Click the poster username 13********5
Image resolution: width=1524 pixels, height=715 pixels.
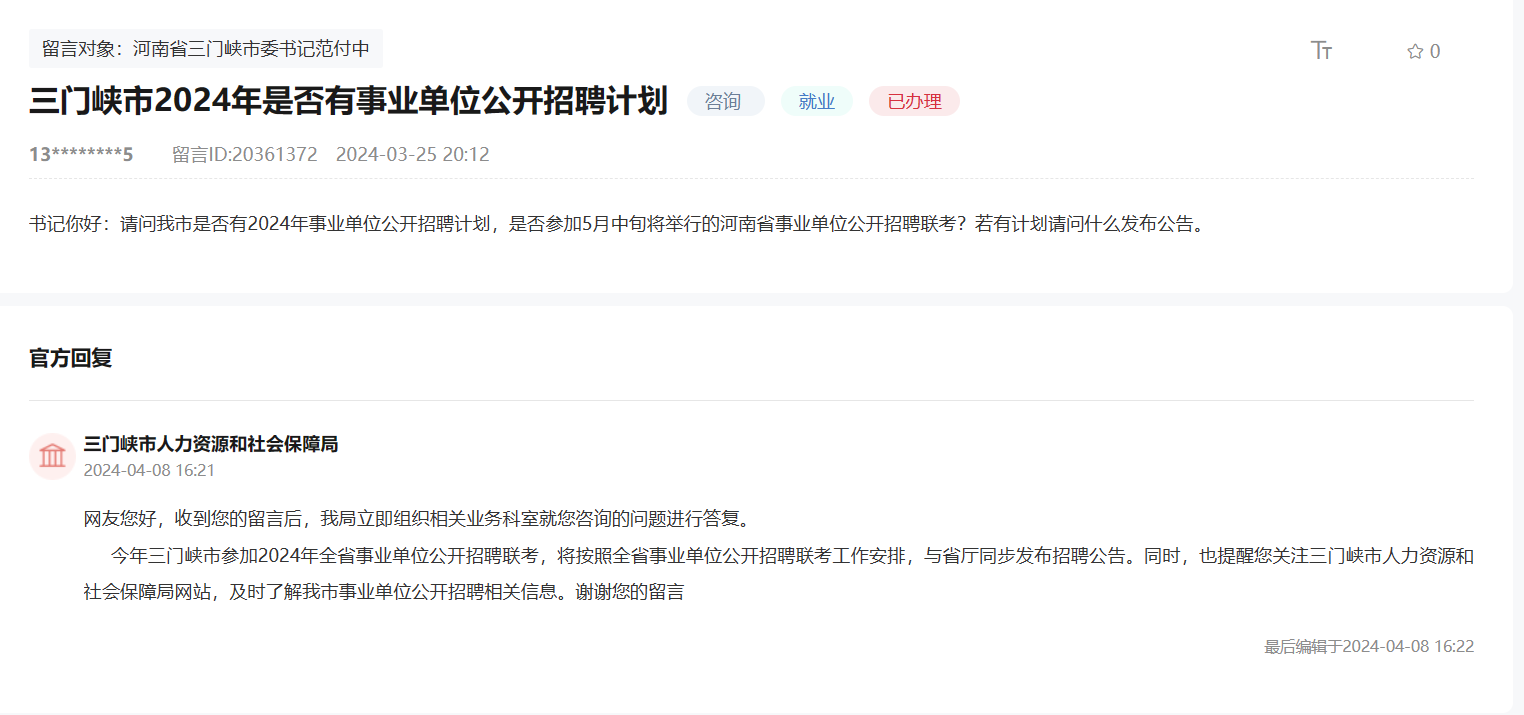[81, 154]
